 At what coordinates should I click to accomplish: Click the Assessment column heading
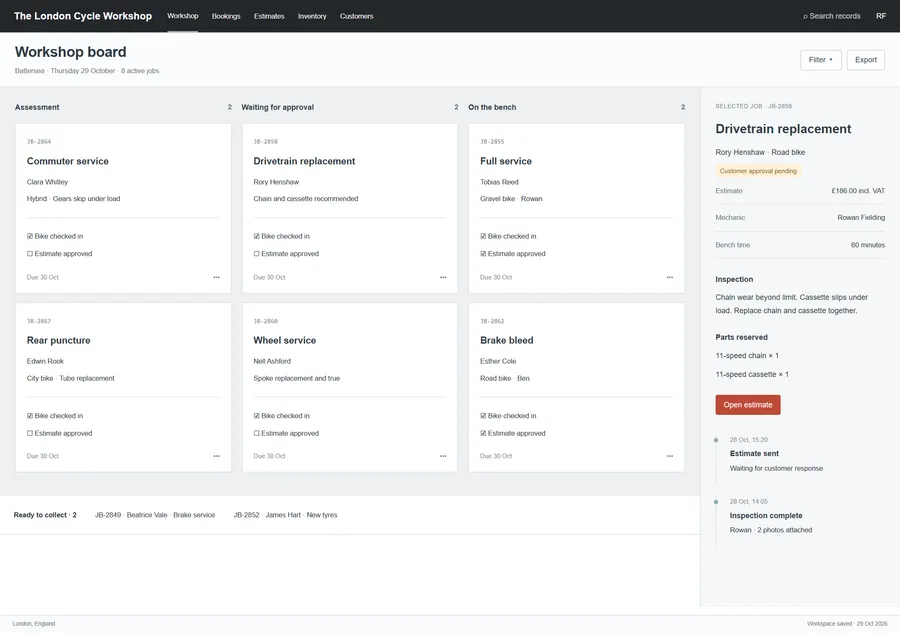[37, 107]
